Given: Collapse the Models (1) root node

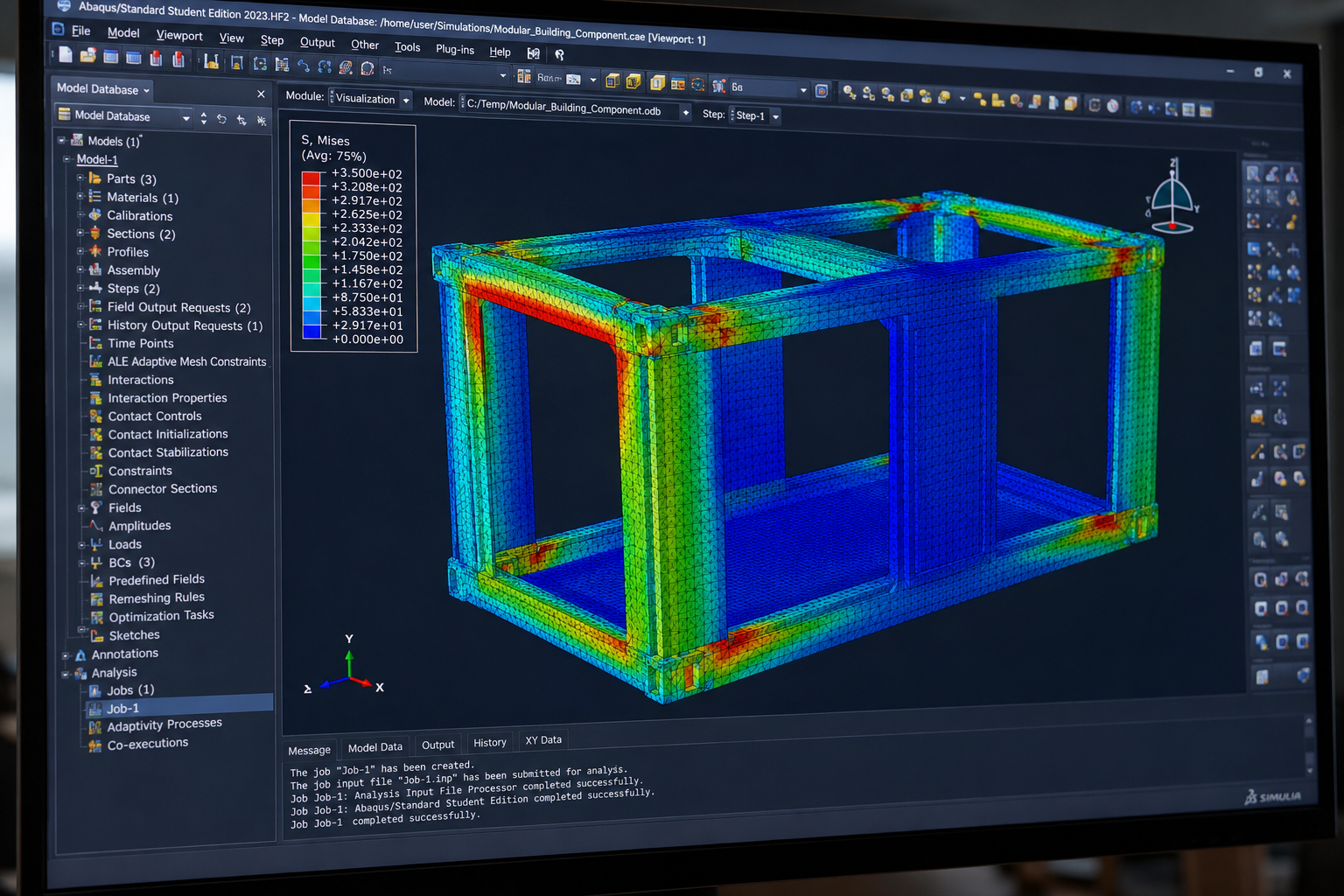Looking at the screenshot, I should (61, 140).
